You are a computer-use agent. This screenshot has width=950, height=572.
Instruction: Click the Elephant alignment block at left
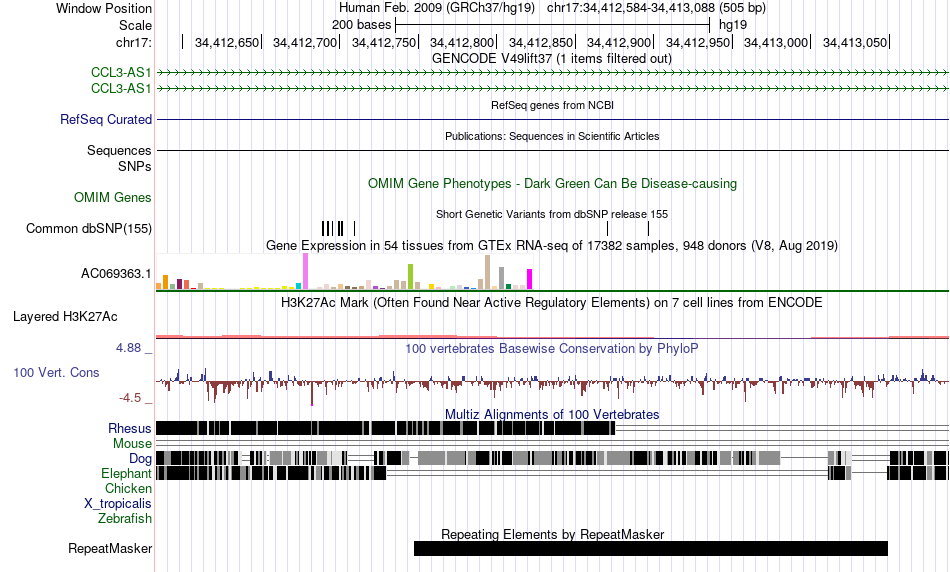click(271, 473)
